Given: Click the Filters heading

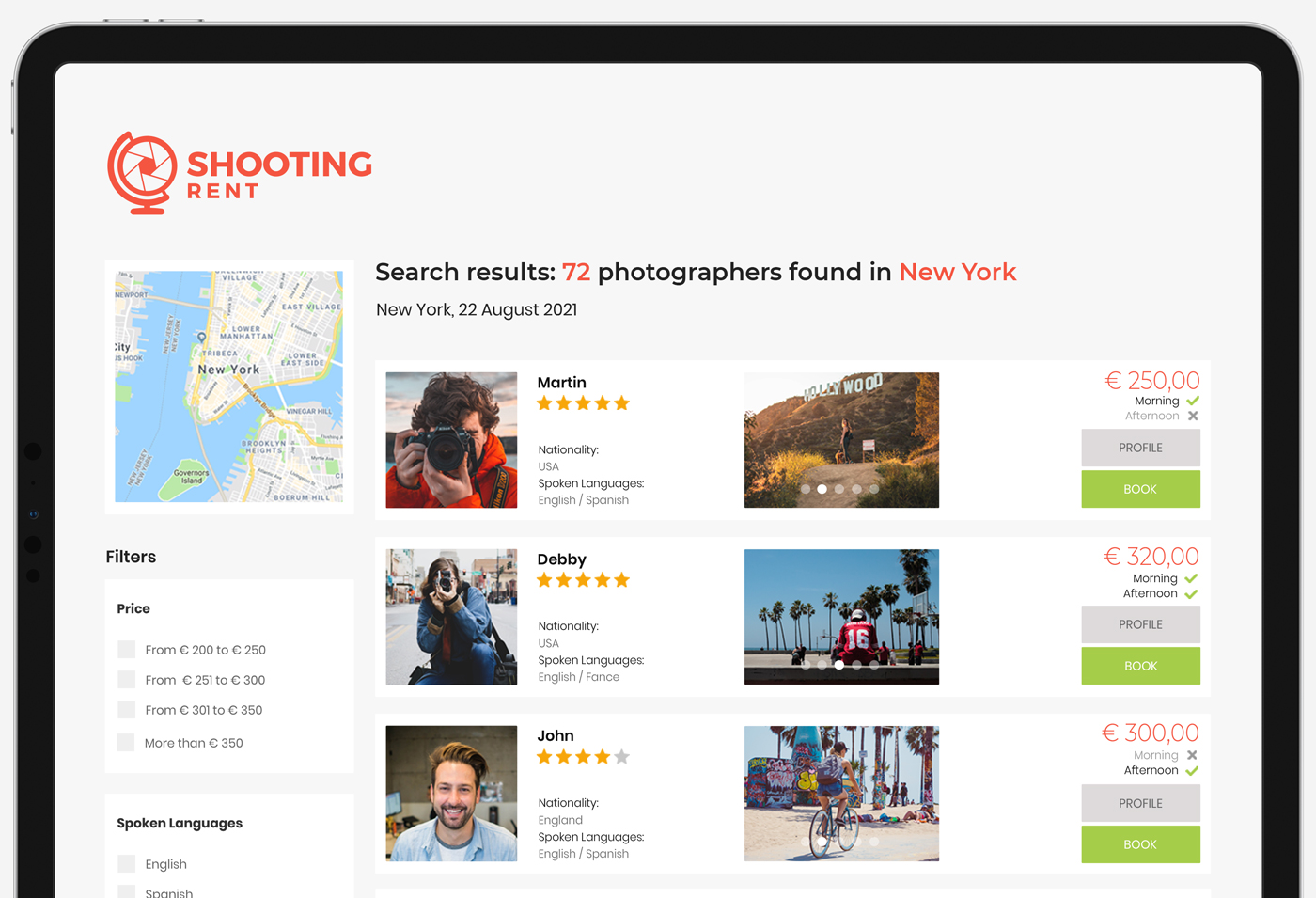Looking at the screenshot, I should tap(131, 557).
